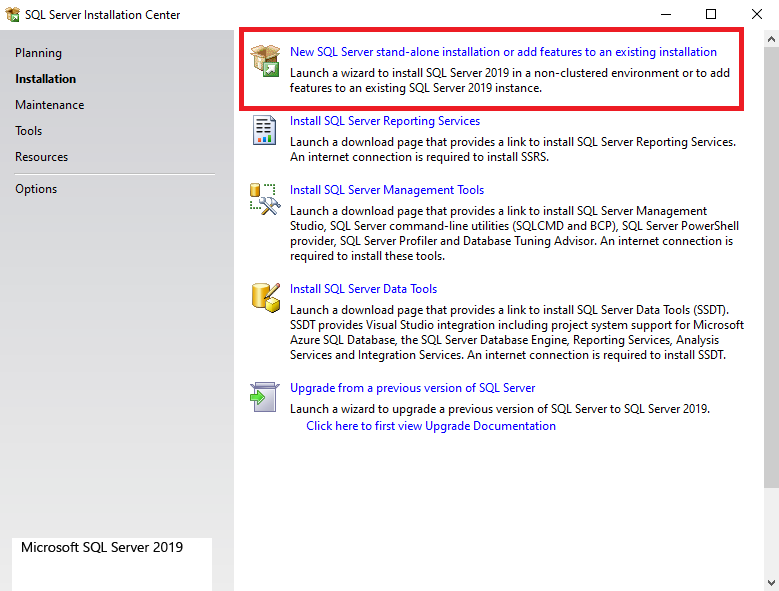Click the SQL Server Data Tools cylinder icon
Image resolution: width=779 pixels, height=591 pixels.
click(265, 298)
